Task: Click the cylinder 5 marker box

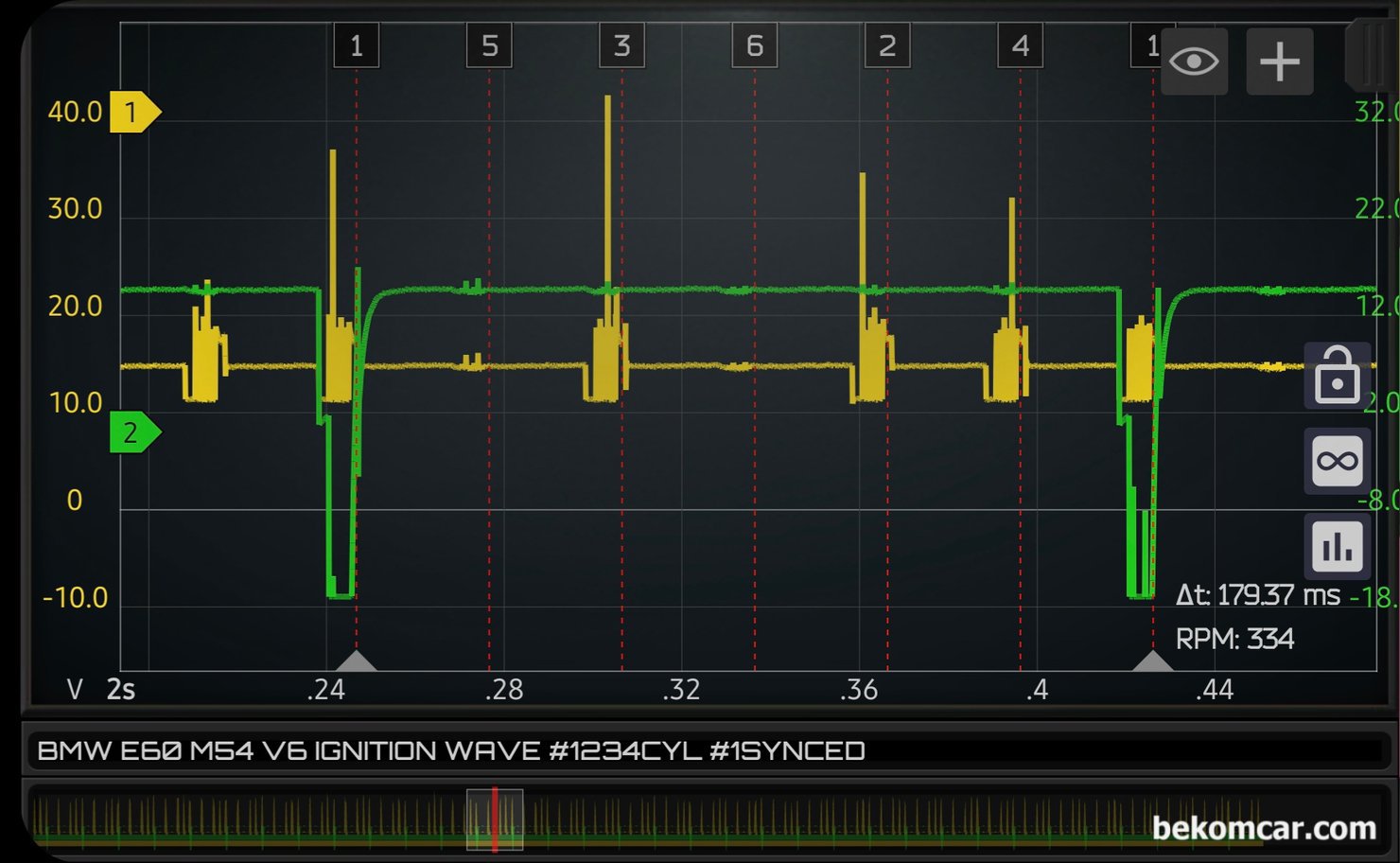Action: (x=489, y=46)
